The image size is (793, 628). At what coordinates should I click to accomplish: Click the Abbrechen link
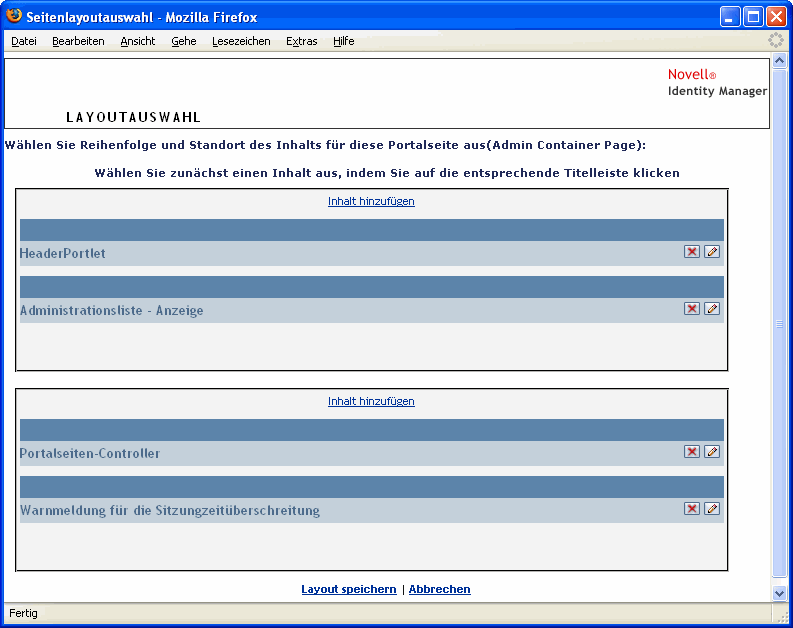pos(439,590)
